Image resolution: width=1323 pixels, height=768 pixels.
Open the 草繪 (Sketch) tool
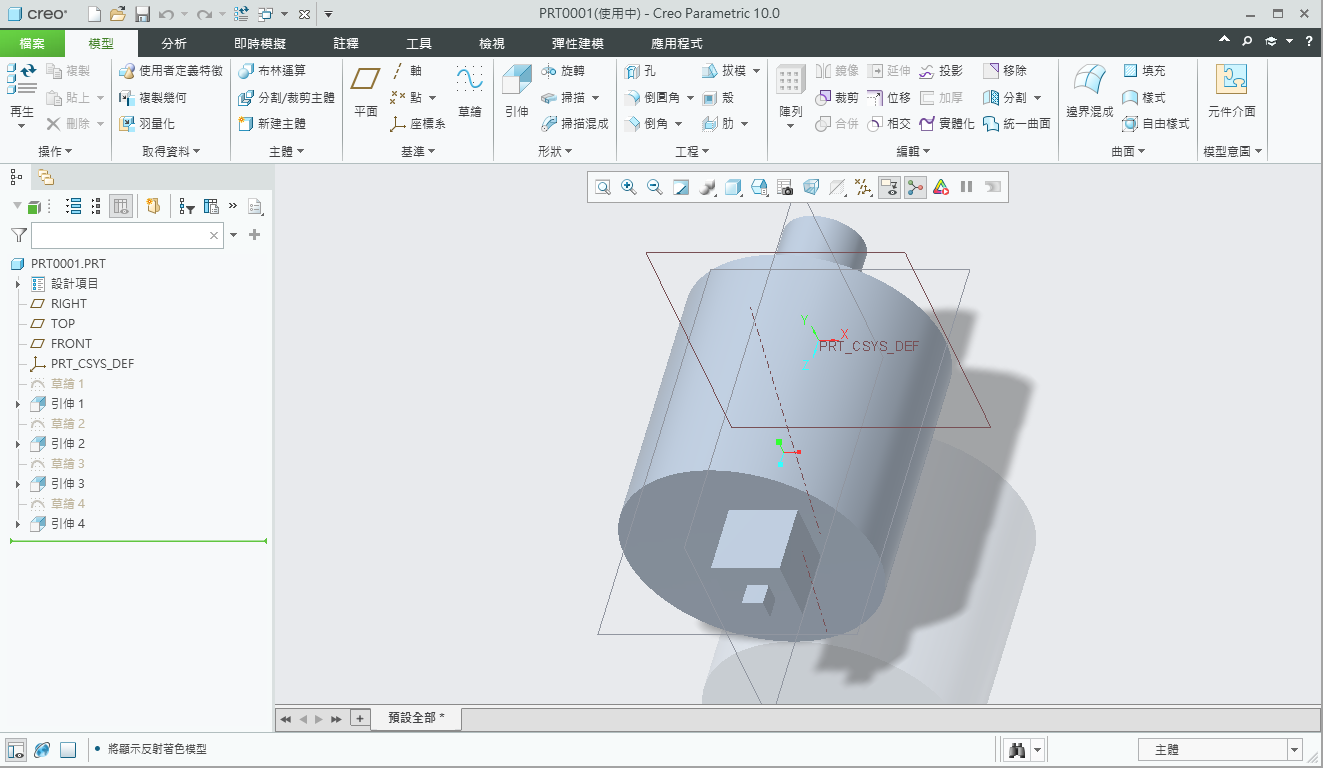point(470,92)
